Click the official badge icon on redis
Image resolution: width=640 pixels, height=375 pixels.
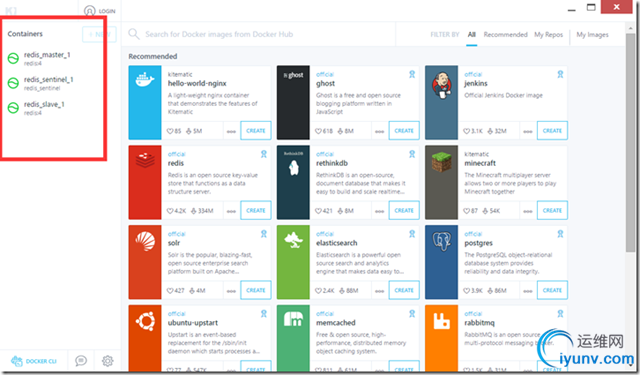[264, 154]
